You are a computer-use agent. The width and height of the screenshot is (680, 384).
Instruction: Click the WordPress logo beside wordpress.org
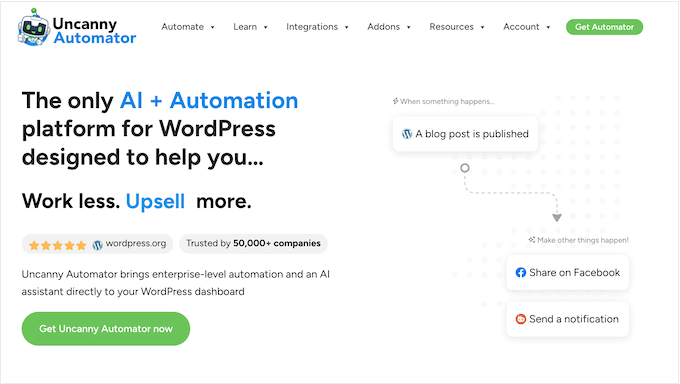coord(98,245)
